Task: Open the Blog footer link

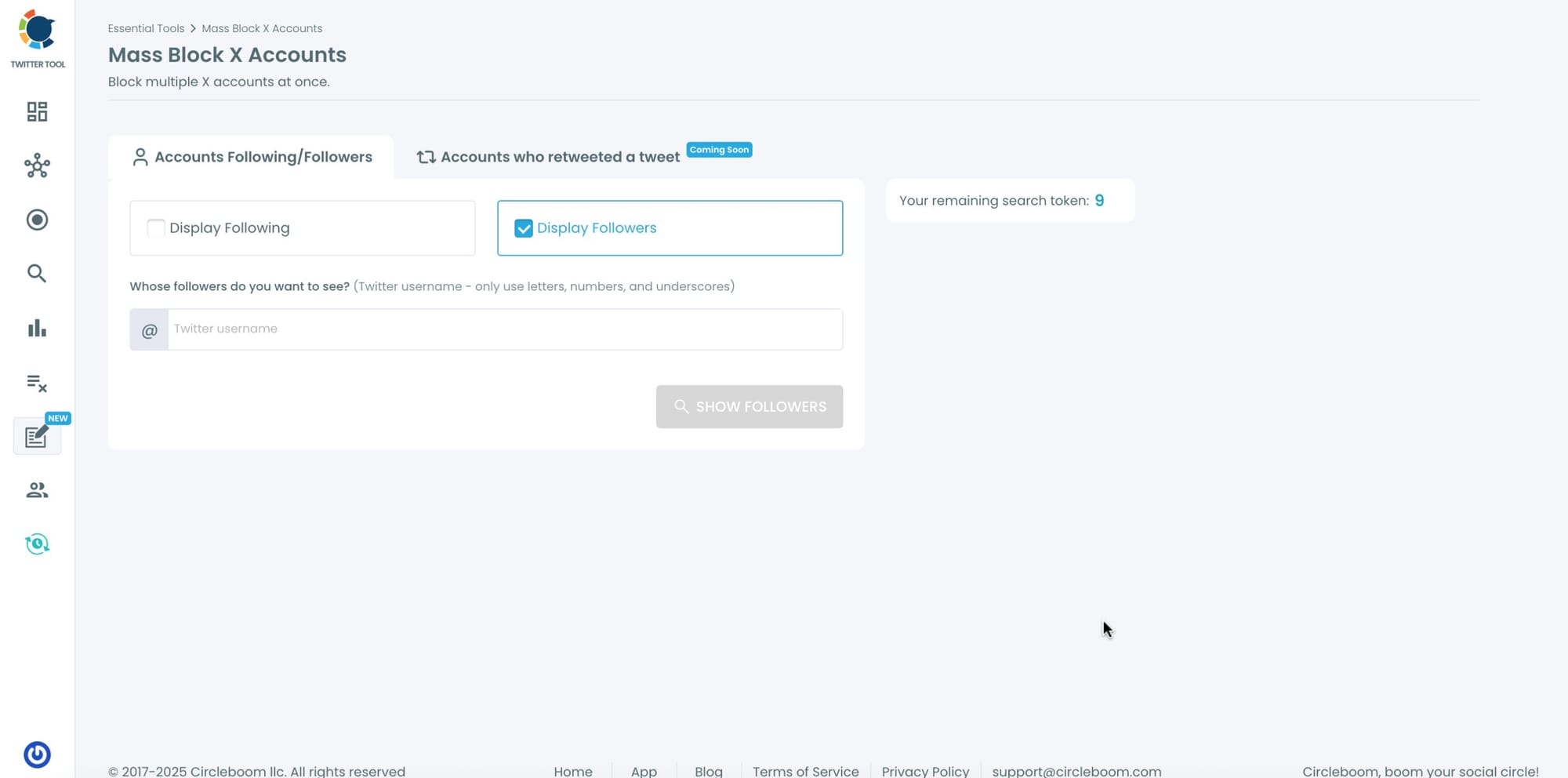Action: coord(709,771)
